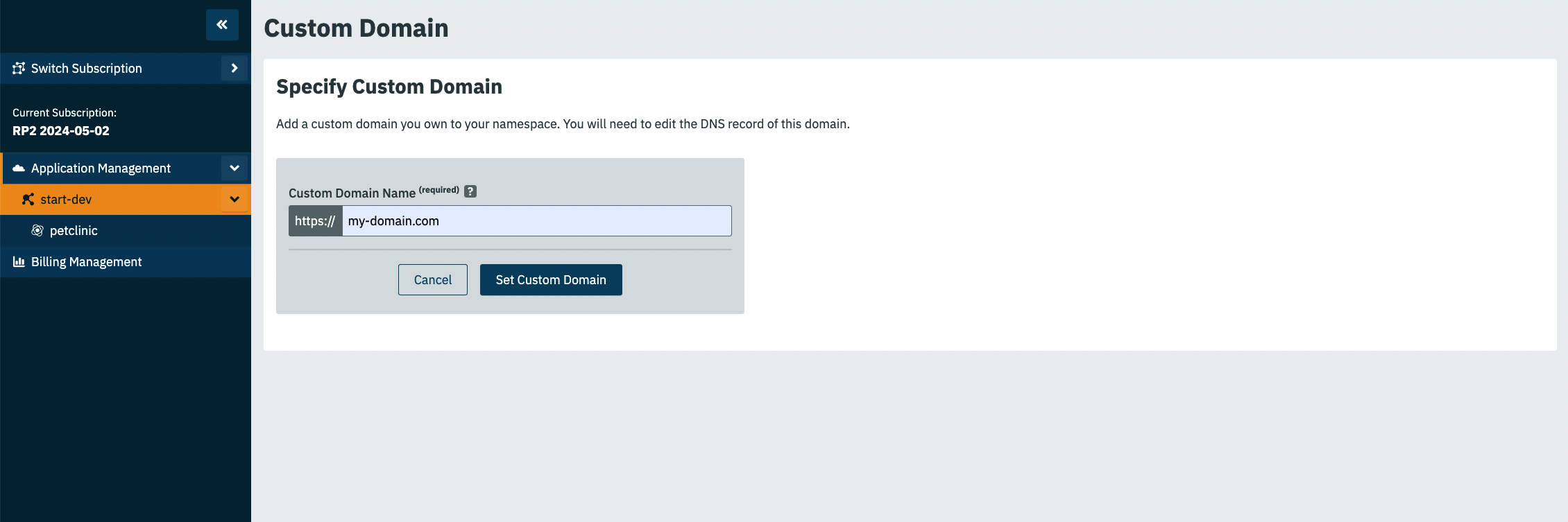
Task: Click the Billing Management chart icon
Action: (x=19, y=262)
